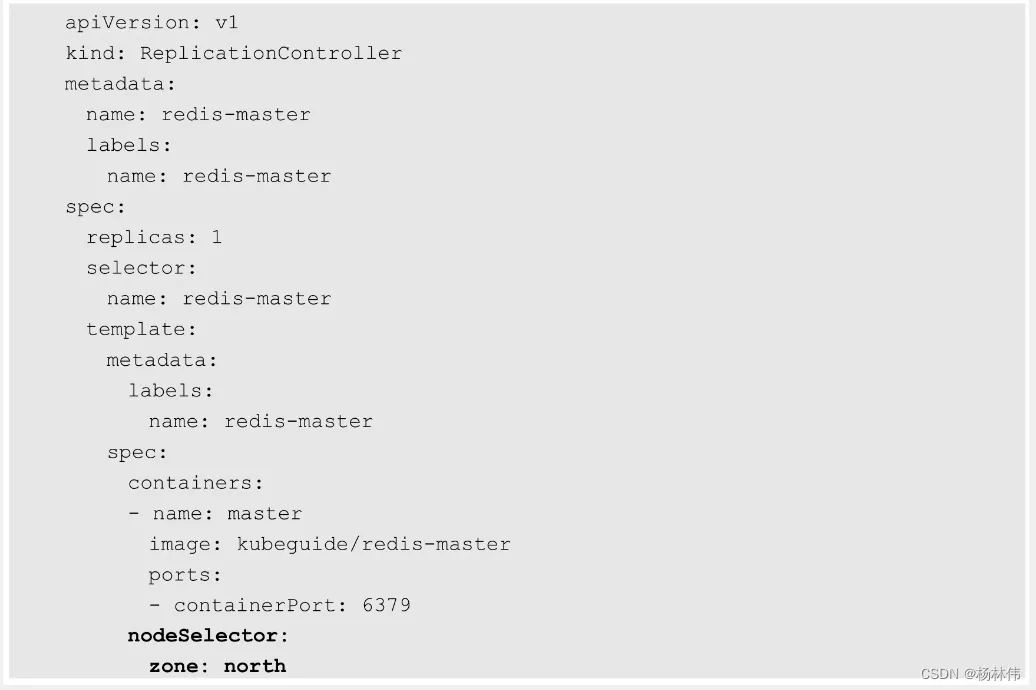The height and width of the screenshot is (690, 1036).
Task: Click the bold north value
Action: point(255,666)
